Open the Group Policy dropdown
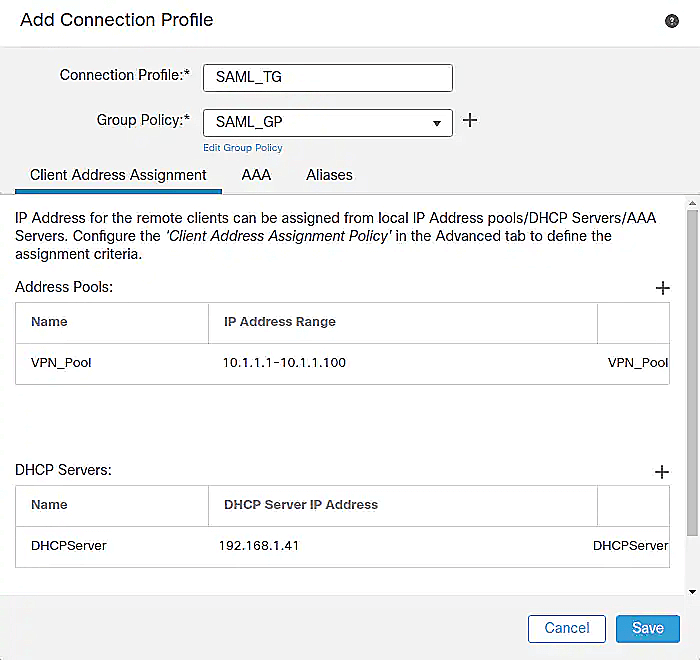The height and width of the screenshot is (660, 700). point(328,123)
